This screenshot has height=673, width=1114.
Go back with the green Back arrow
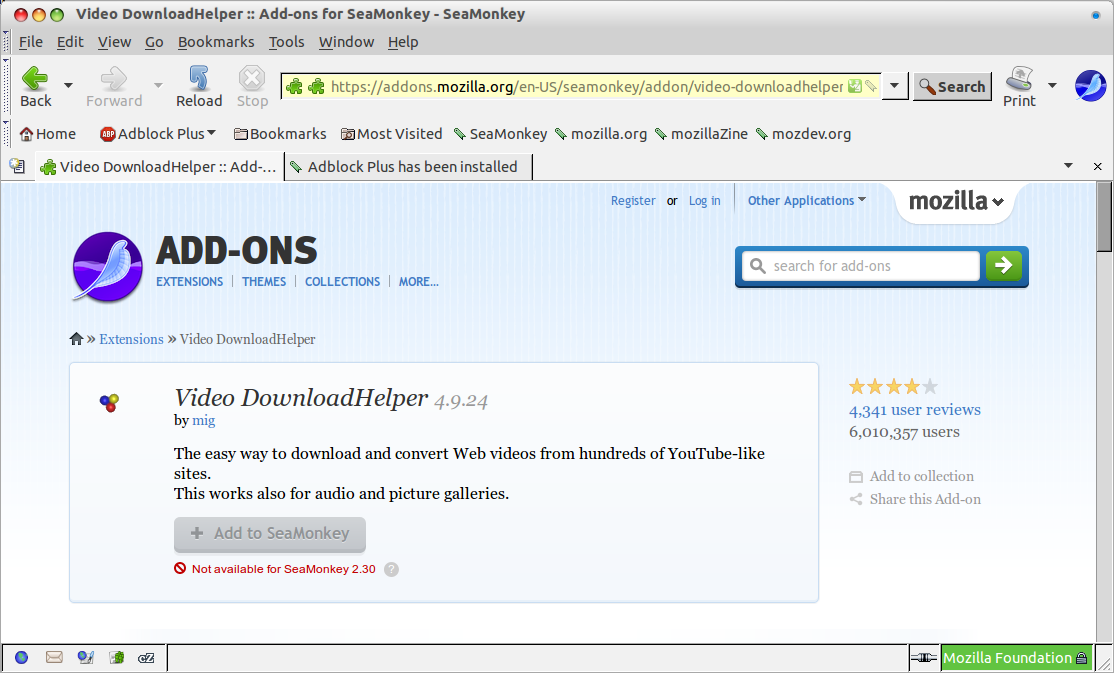point(35,78)
